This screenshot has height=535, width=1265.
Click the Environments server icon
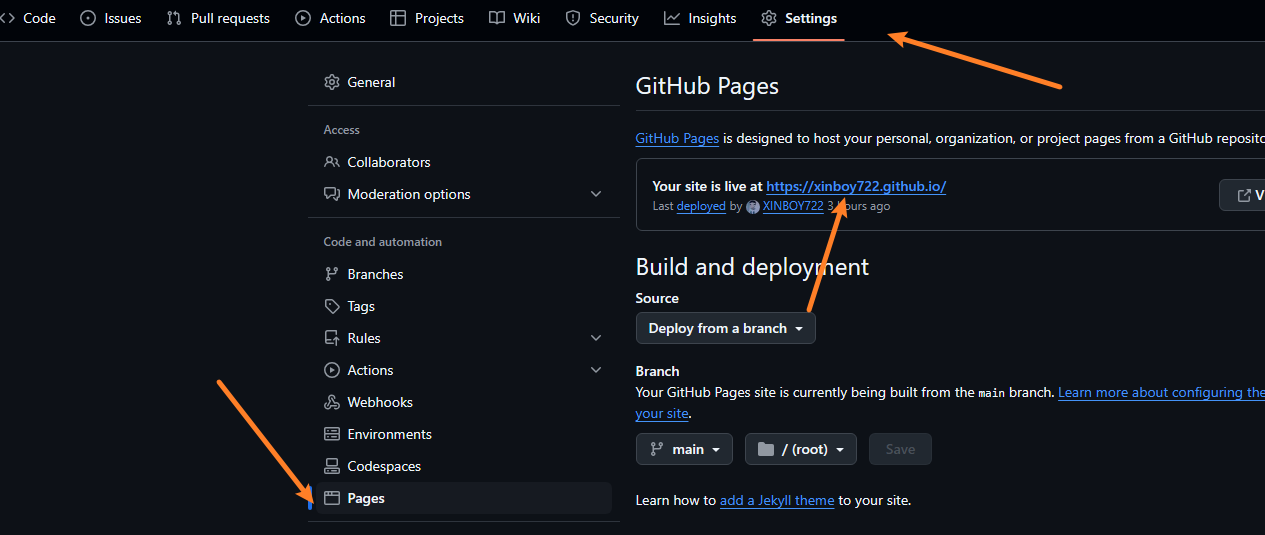332,434
